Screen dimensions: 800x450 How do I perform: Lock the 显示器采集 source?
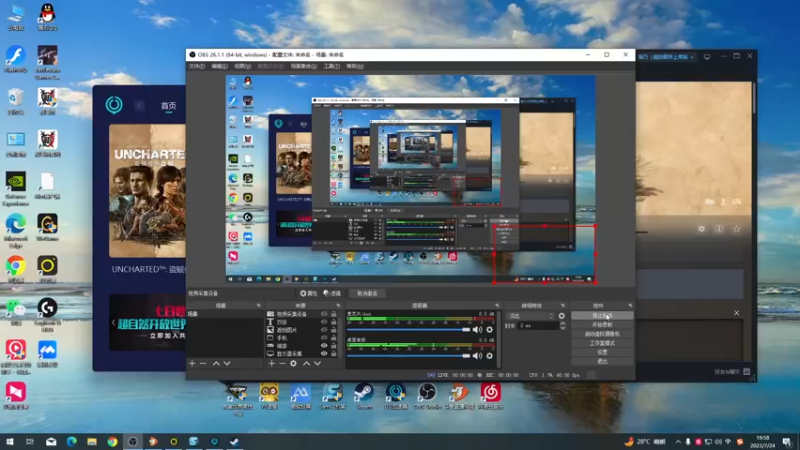[334, 354]
